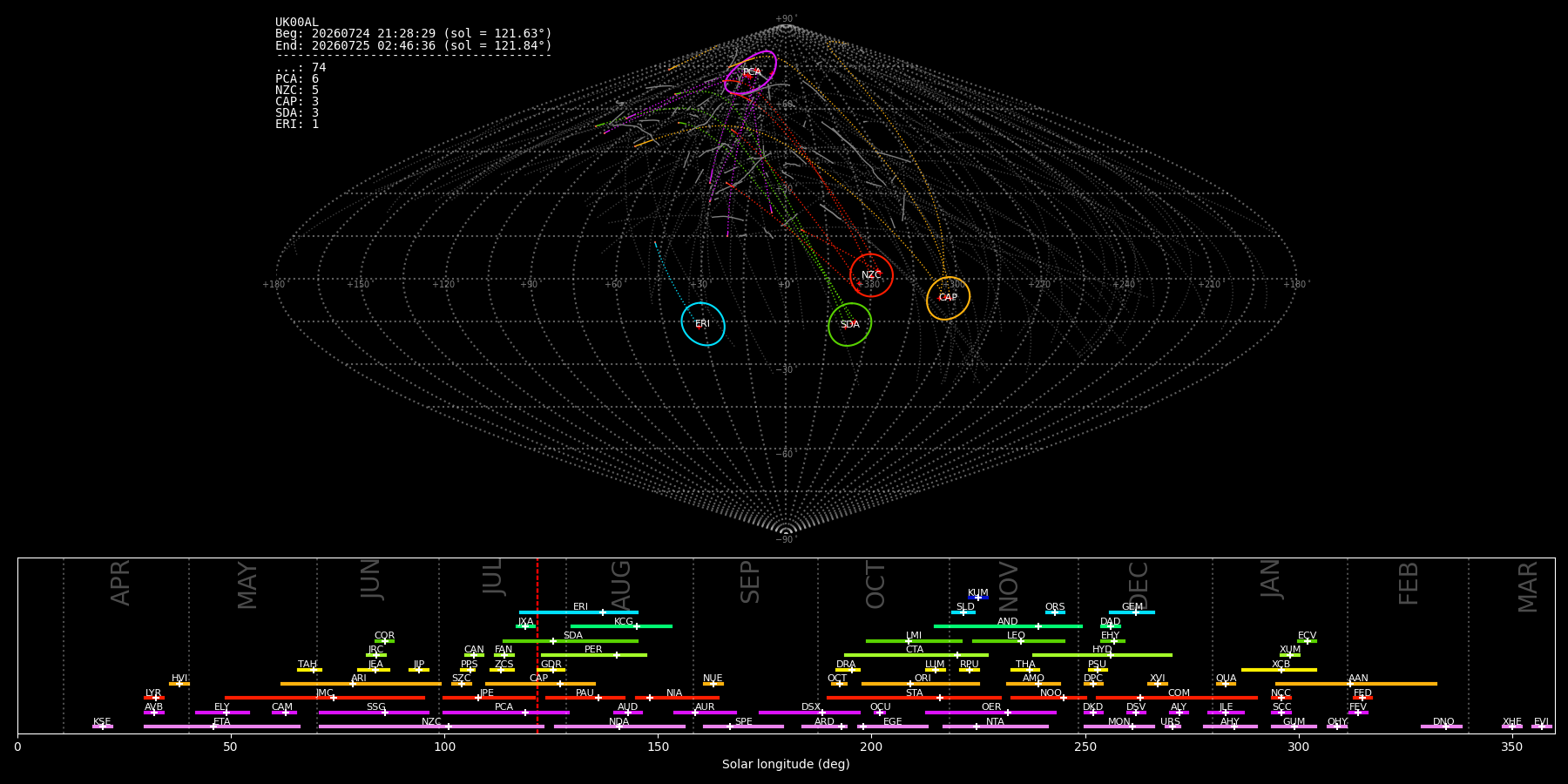The width and height of the screenshot is (1568, 784).
Task: Click the GEM shower label in December
Action: (1132, 607)
